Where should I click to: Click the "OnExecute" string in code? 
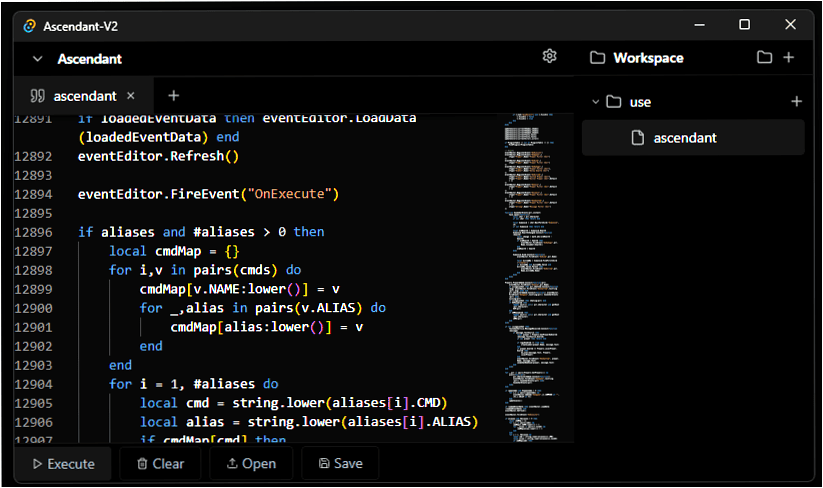tap(289, 194)
